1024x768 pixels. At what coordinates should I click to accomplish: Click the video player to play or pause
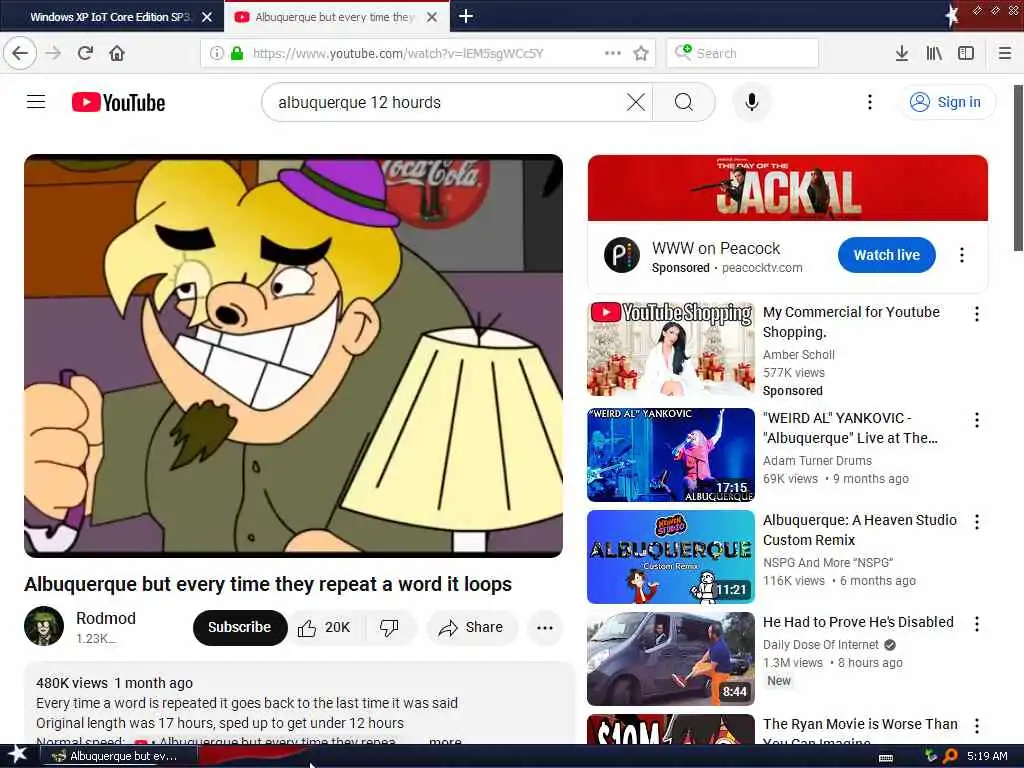(293, 356)
